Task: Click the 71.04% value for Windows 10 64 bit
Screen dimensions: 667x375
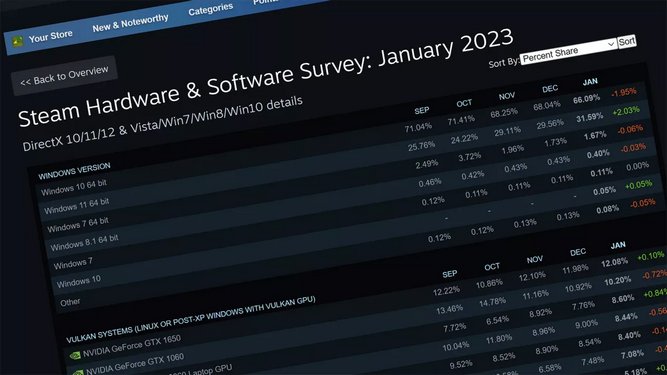Action: click(x=418, y=128)
